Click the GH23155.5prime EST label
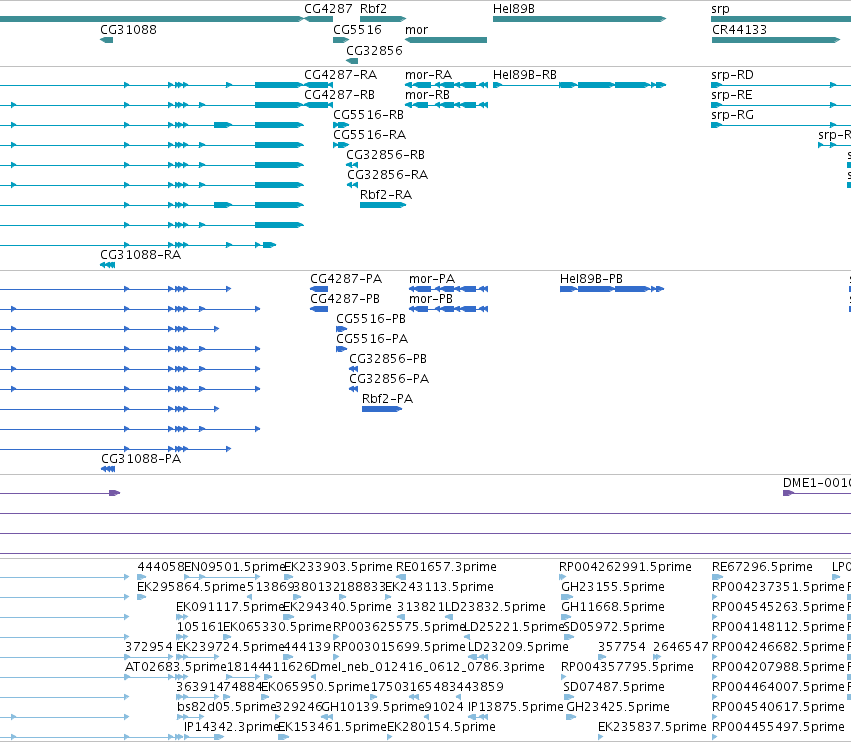The image size is (851, 742). click(x=613, y=587)
